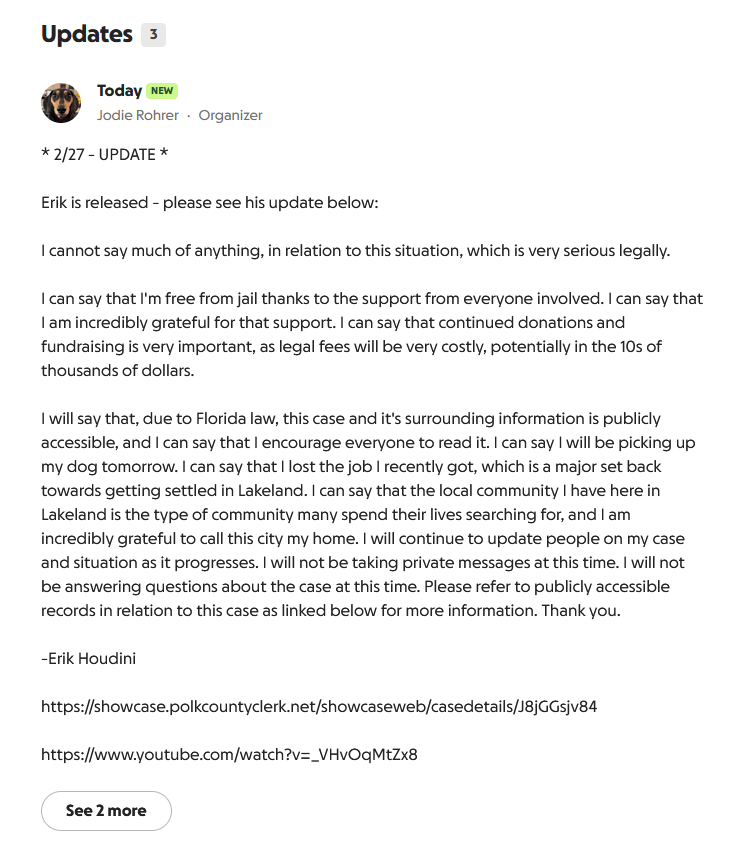The width and height of the screenshot is (741, 845).
Task: Click the organizer's dog avatar photo
Action: tap(61, 103)
